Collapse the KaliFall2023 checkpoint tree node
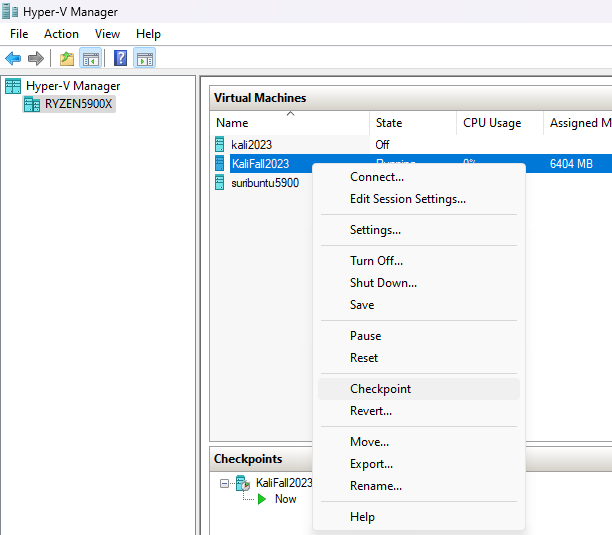Screen dimensions: 612x535 (224, 484)
